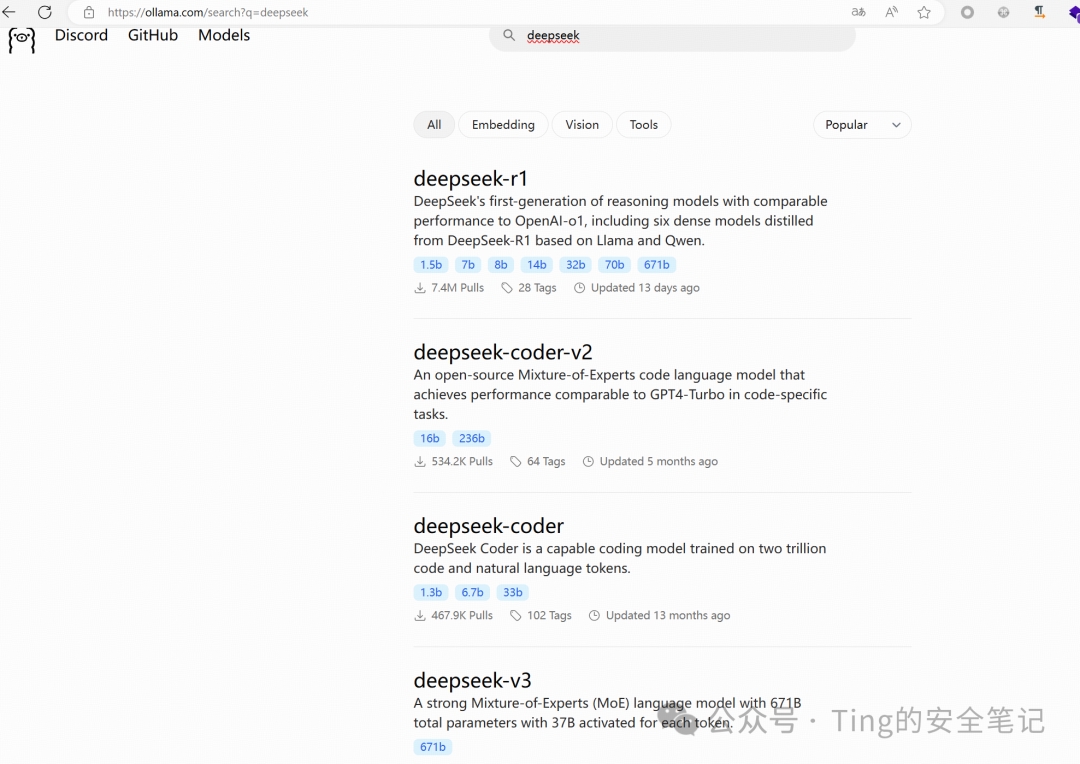This screenshot has height=764, width=1080.
Task: Click the read aloud icon
Action: point(891,12)
